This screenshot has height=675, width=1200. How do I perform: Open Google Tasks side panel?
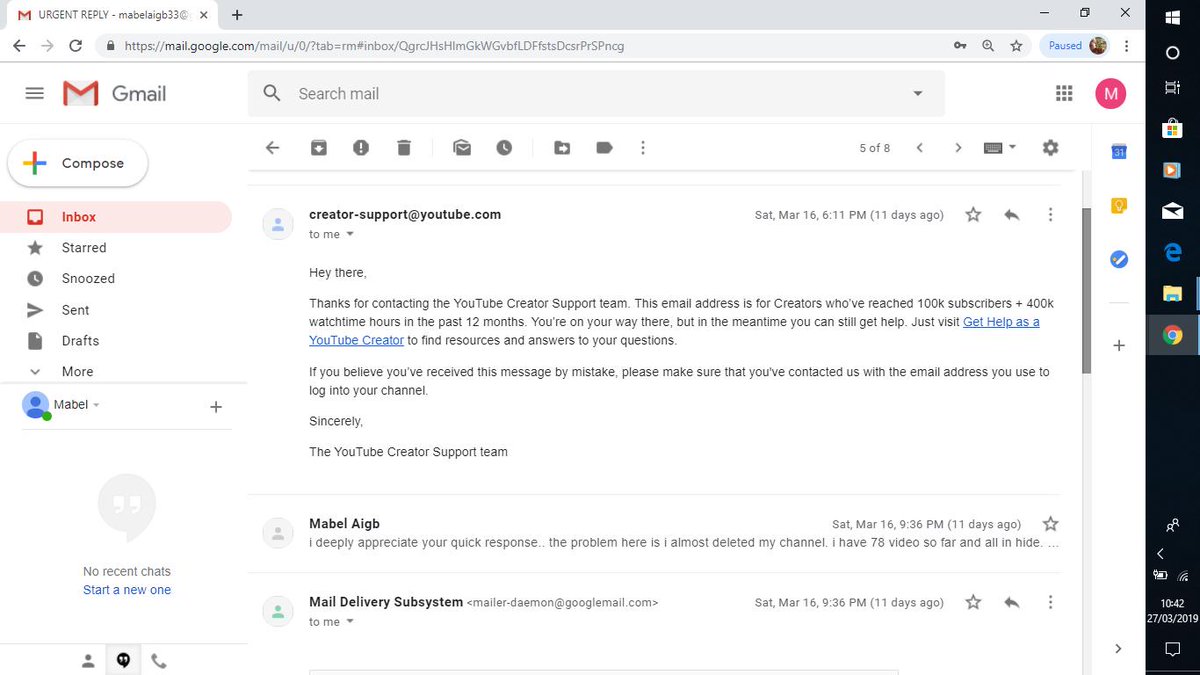point(1119,259)
